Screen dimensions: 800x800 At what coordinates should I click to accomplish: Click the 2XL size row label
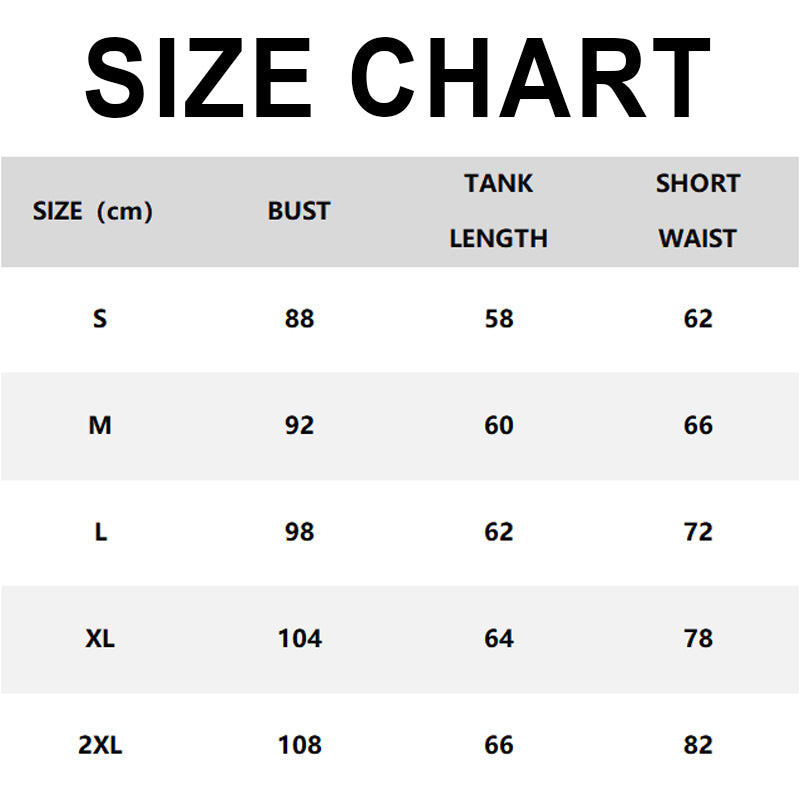pyautogui.click(x=100, y=745)
